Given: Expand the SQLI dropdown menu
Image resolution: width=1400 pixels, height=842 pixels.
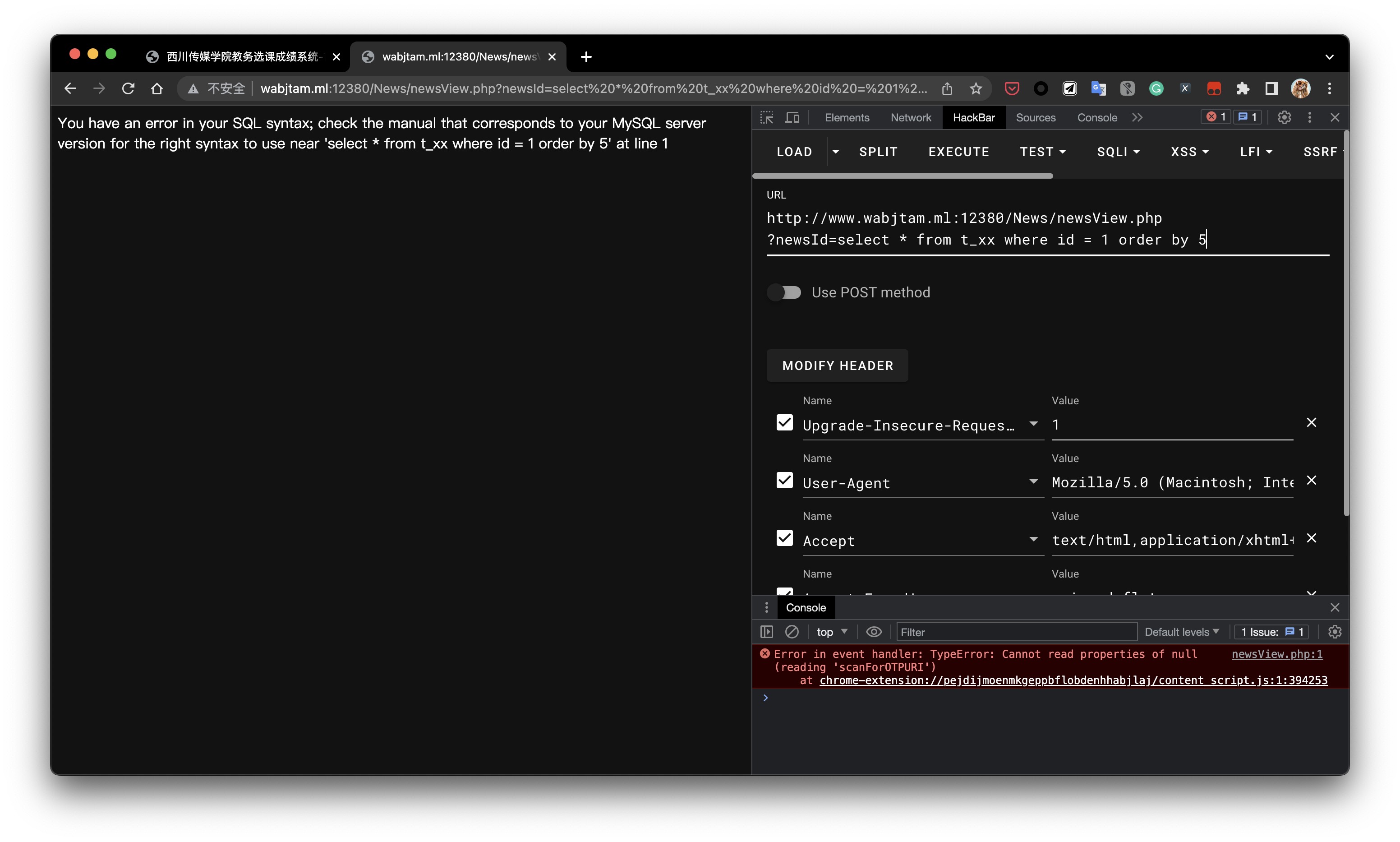Looking at the screenshot, I should click(x=1118, y=152).
